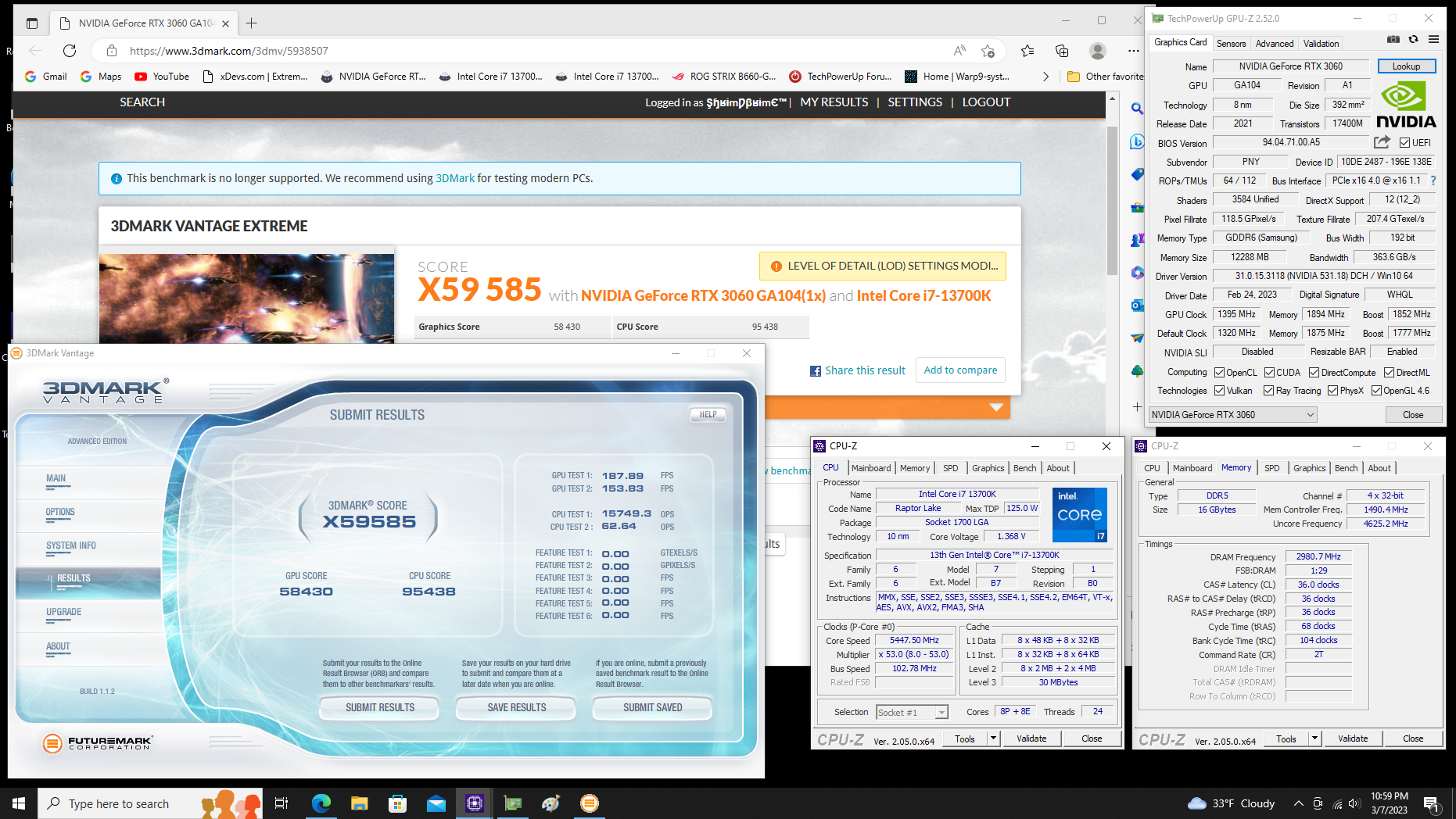Open Edge Favorites list icon

(x=1027, y=51)
